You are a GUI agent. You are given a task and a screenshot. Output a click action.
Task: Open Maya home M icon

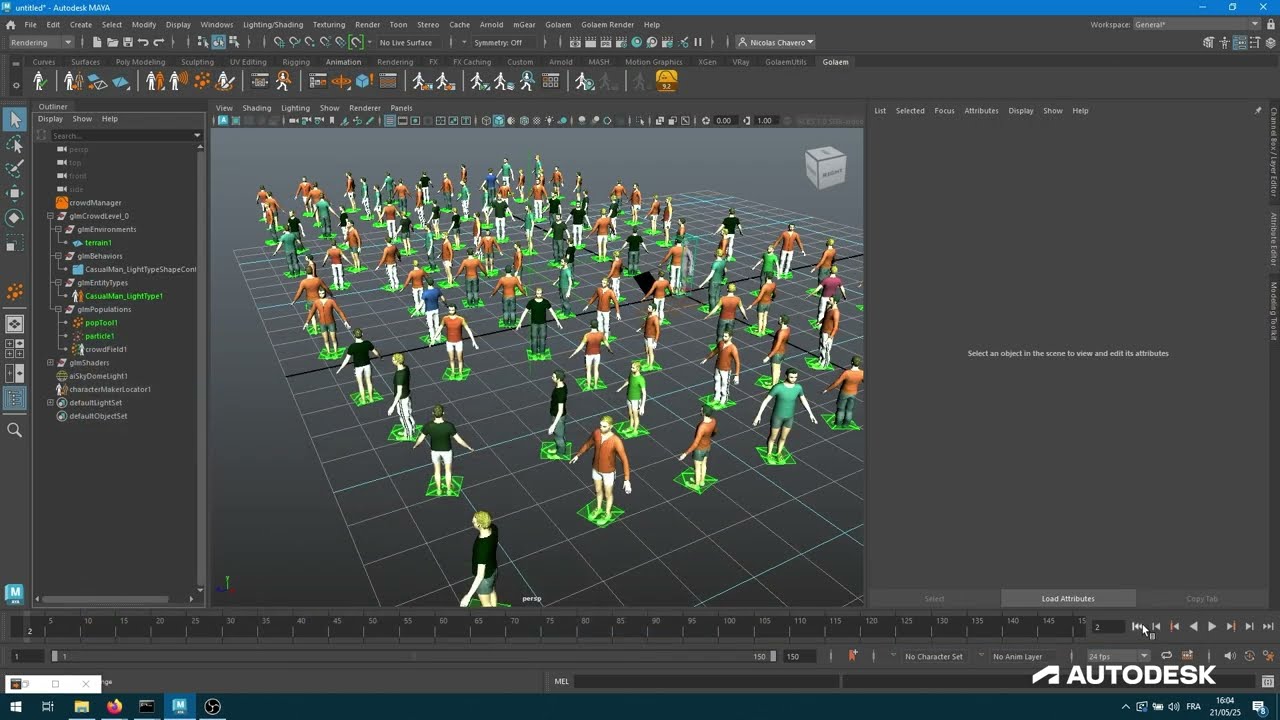click(14, 593)
